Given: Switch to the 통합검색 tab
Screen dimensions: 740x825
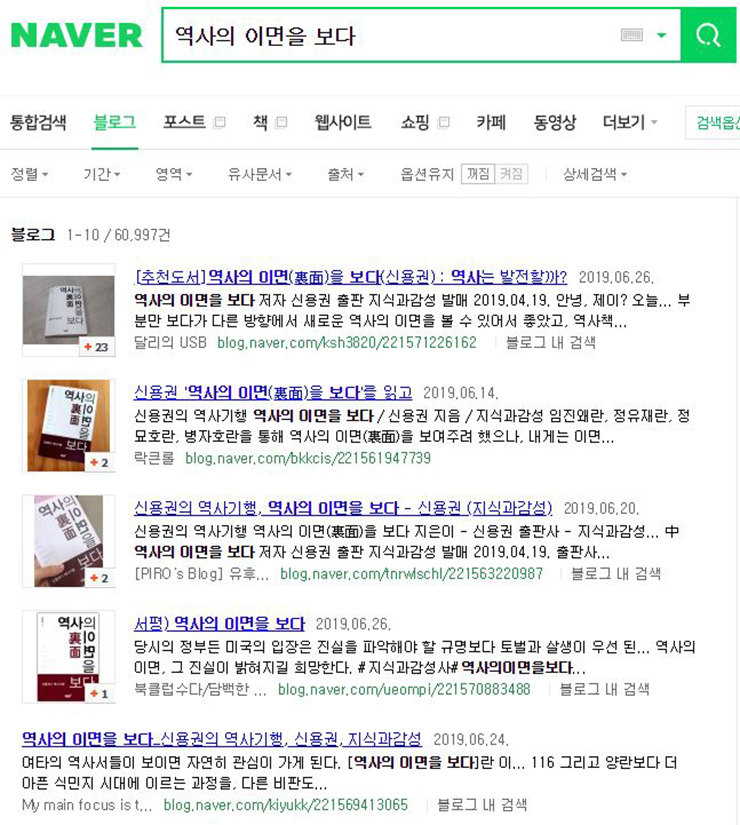Looking at the screenshot, I should 38,123.
